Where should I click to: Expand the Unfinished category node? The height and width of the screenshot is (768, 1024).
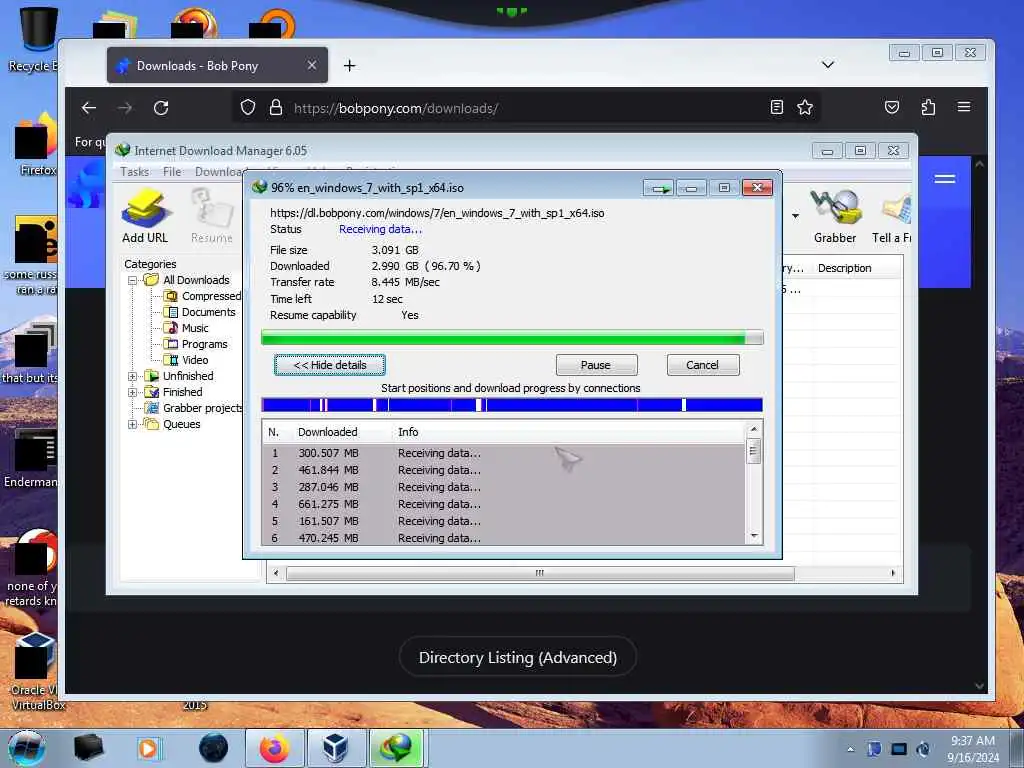tap(133, 376)
